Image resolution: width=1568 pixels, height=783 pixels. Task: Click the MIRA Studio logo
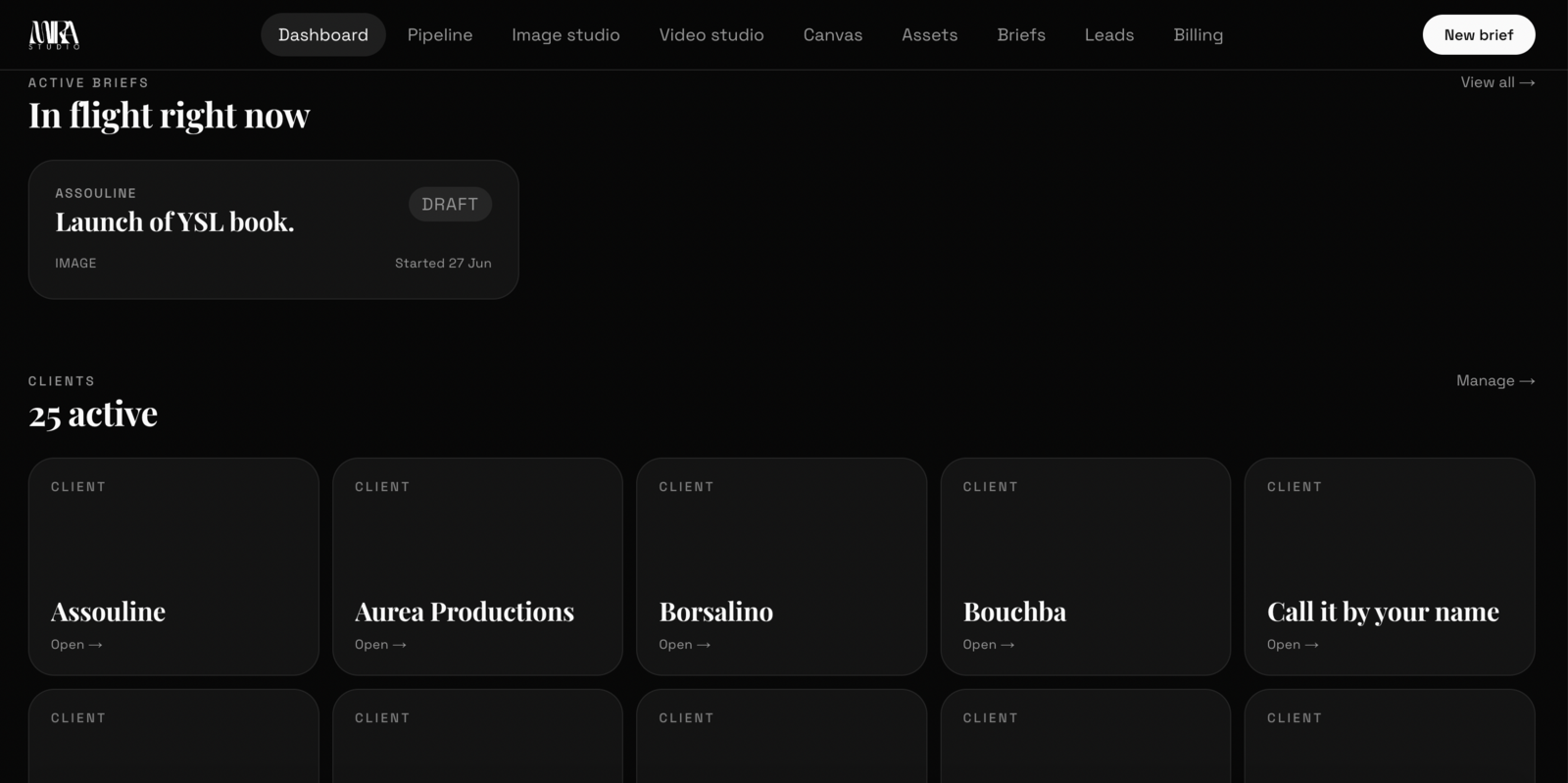click(x=54, y=35)
